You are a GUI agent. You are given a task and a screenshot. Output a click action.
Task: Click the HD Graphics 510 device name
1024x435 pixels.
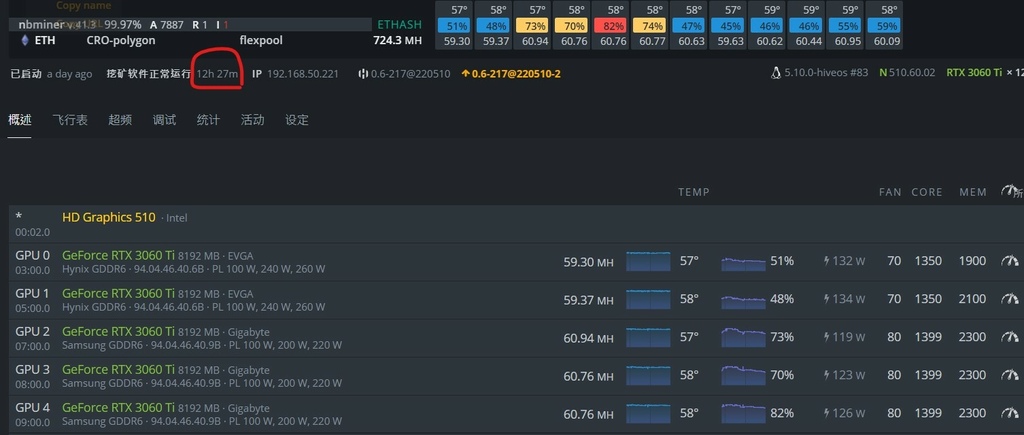pos(108,217)
